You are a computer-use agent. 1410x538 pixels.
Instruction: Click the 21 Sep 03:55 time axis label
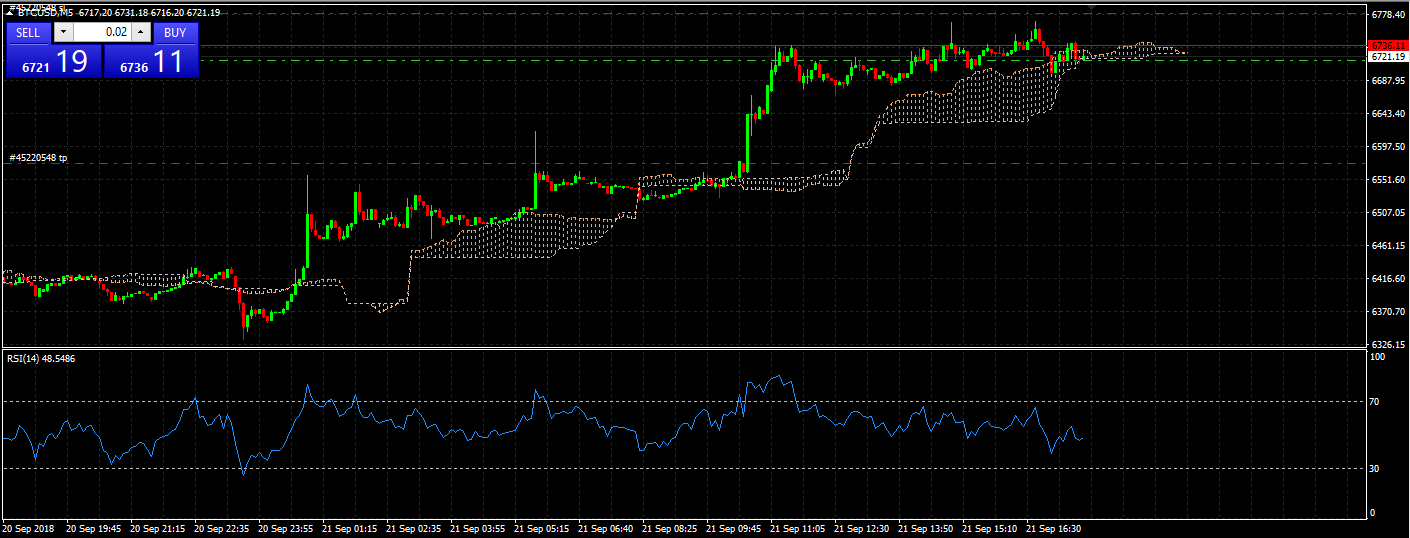coord(477,528)
